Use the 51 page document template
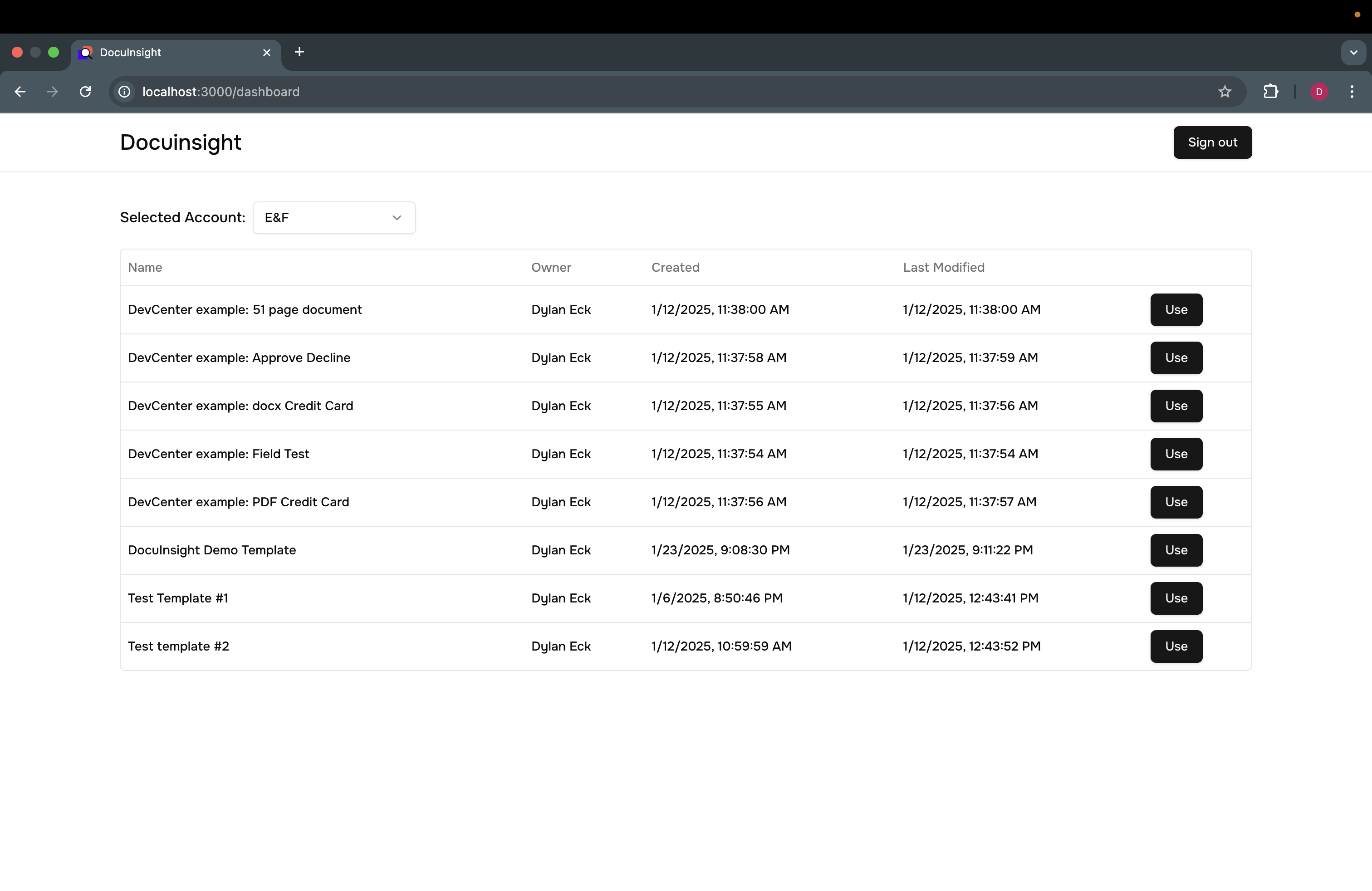The height and width of the screenshot is (891, 1372). [1176, 309]
